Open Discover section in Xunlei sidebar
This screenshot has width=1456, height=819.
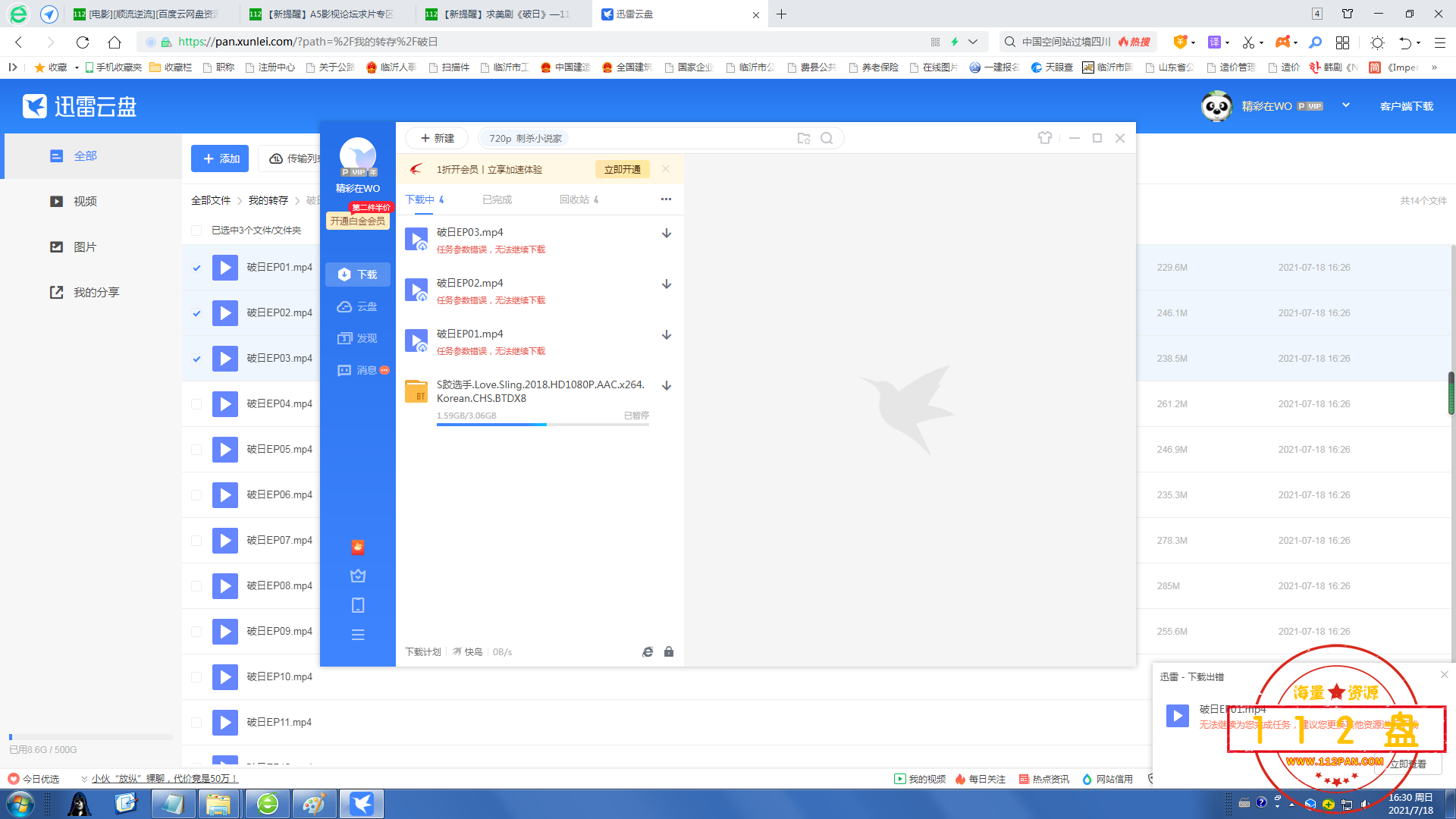357,338
